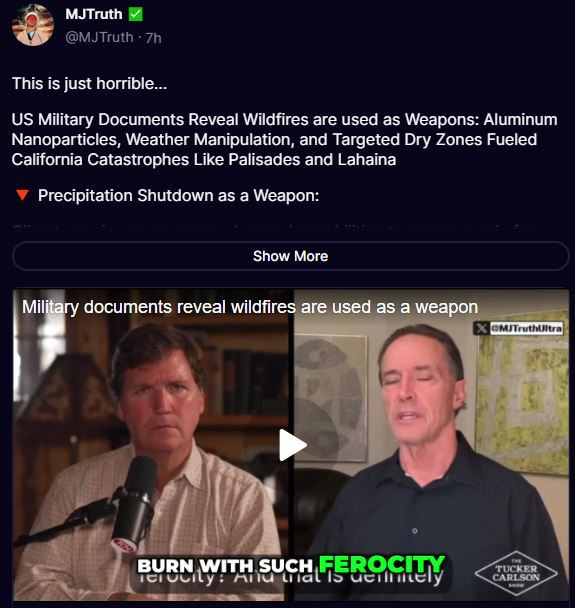Screen dimensions: 575x608
Task: Select the 'This is just horrible...' text line
Action: [90, 83]
